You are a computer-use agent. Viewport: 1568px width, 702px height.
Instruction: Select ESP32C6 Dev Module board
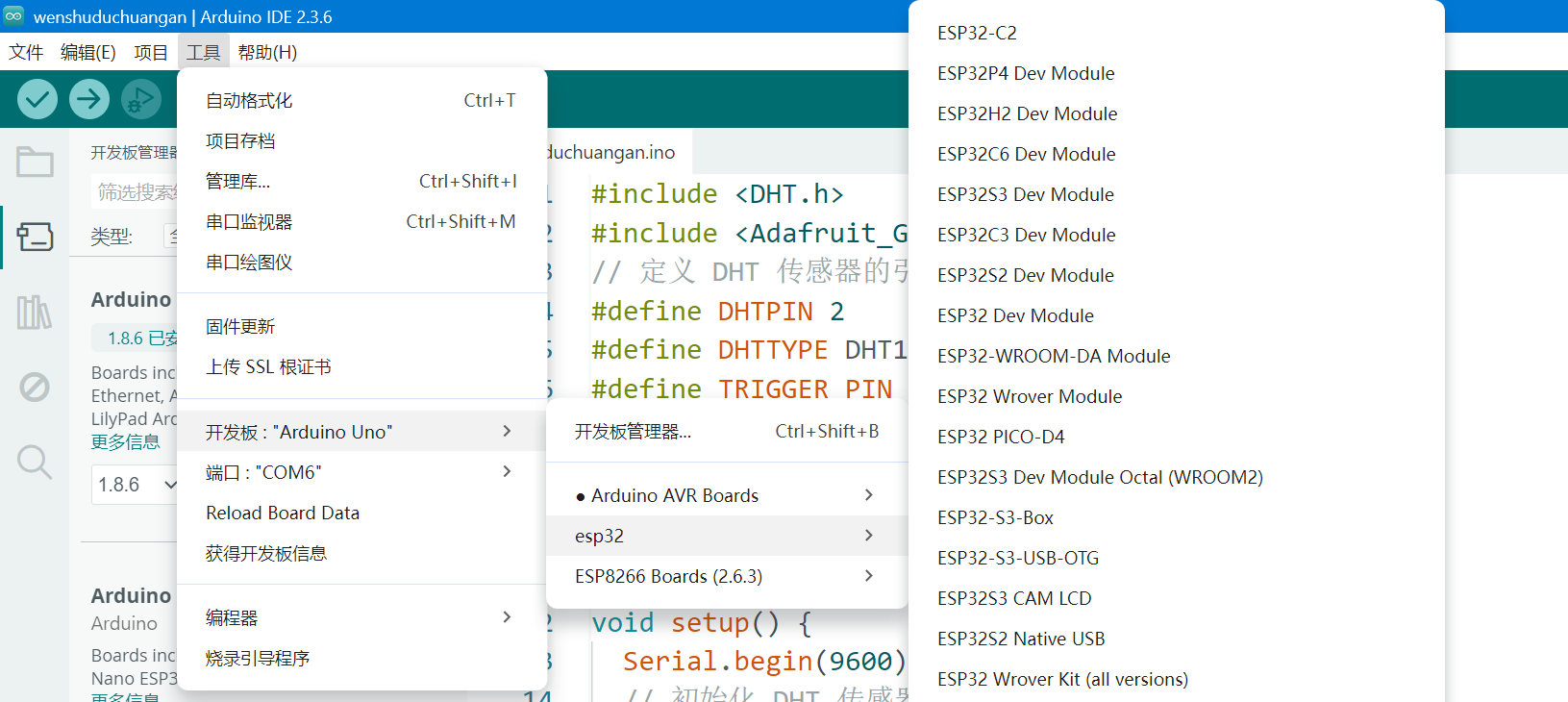[x=1176, y=154]
